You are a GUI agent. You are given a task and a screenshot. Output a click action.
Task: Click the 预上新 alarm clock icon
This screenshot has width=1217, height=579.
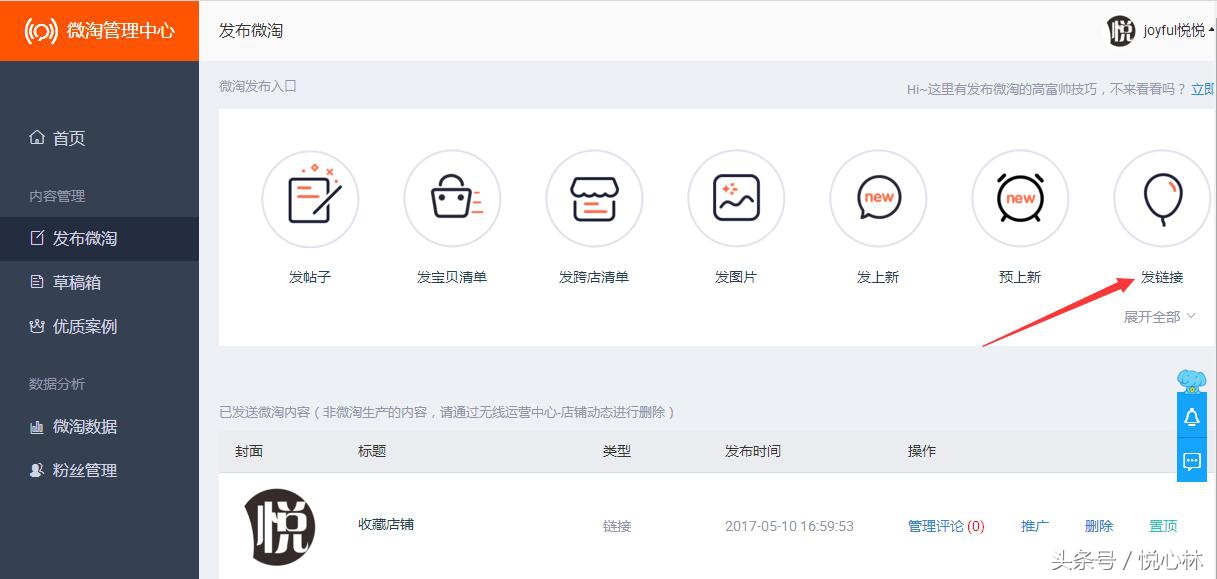pos(1020,198)
